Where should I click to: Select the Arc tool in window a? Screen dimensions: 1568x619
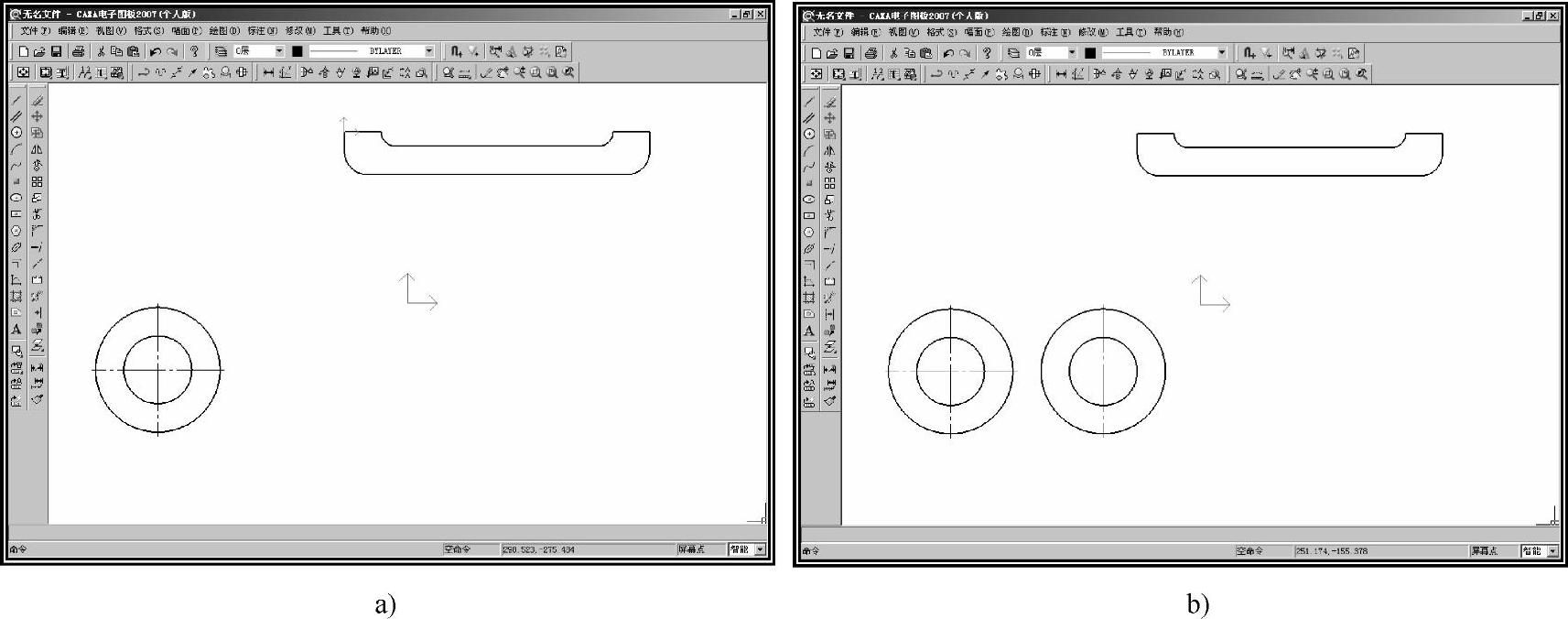tap(16, 149)
